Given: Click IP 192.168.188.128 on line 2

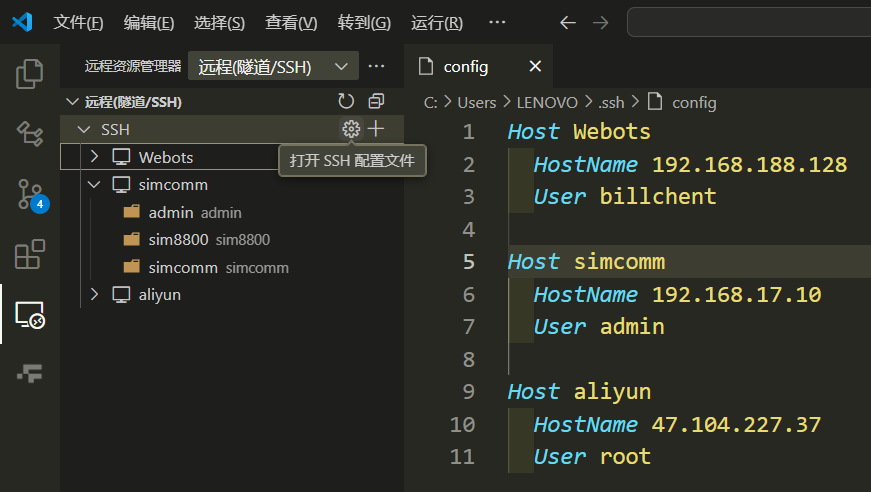Looking at the screenshot, I should coord(749,164).
